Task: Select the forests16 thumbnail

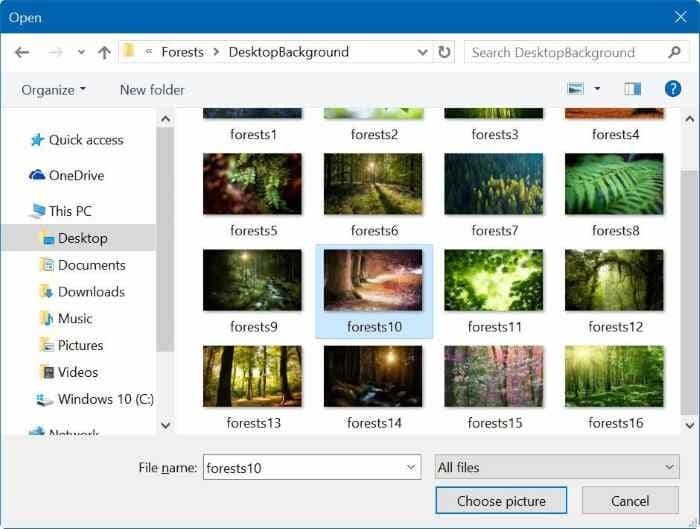Action: pos(614,376)
